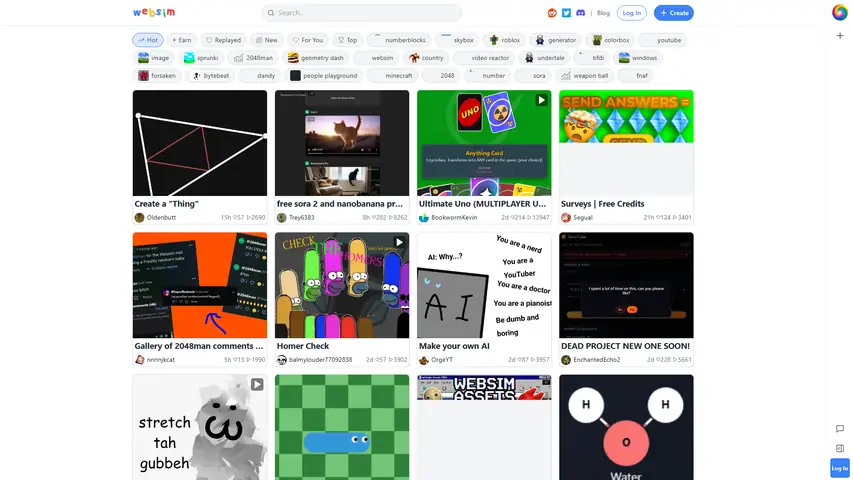Choose the bfdi tag chip
The height and width of the screenshot is (480, 853).
[x=592, y=58]
